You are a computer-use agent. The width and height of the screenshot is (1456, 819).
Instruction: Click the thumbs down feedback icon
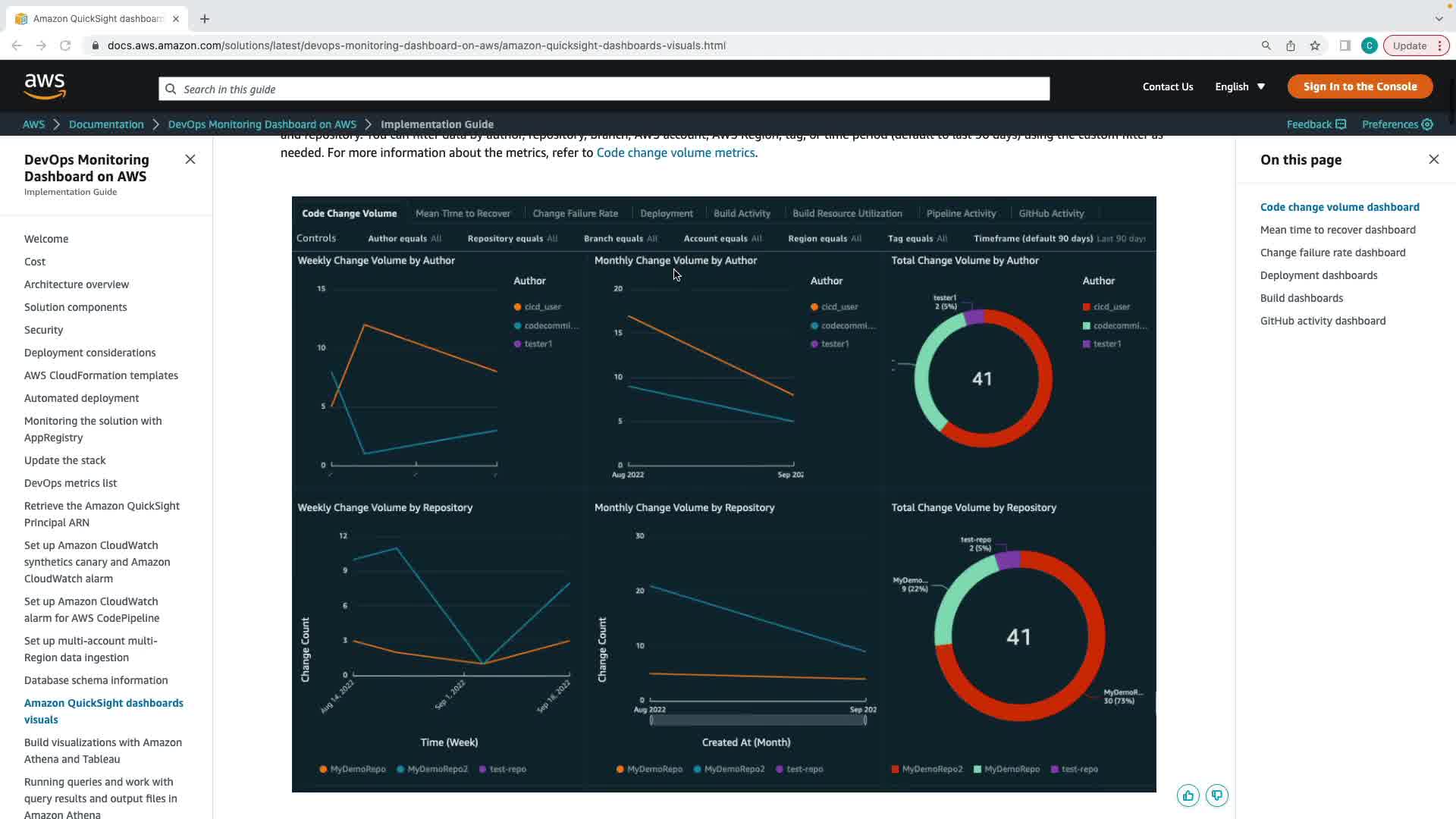1216,795
